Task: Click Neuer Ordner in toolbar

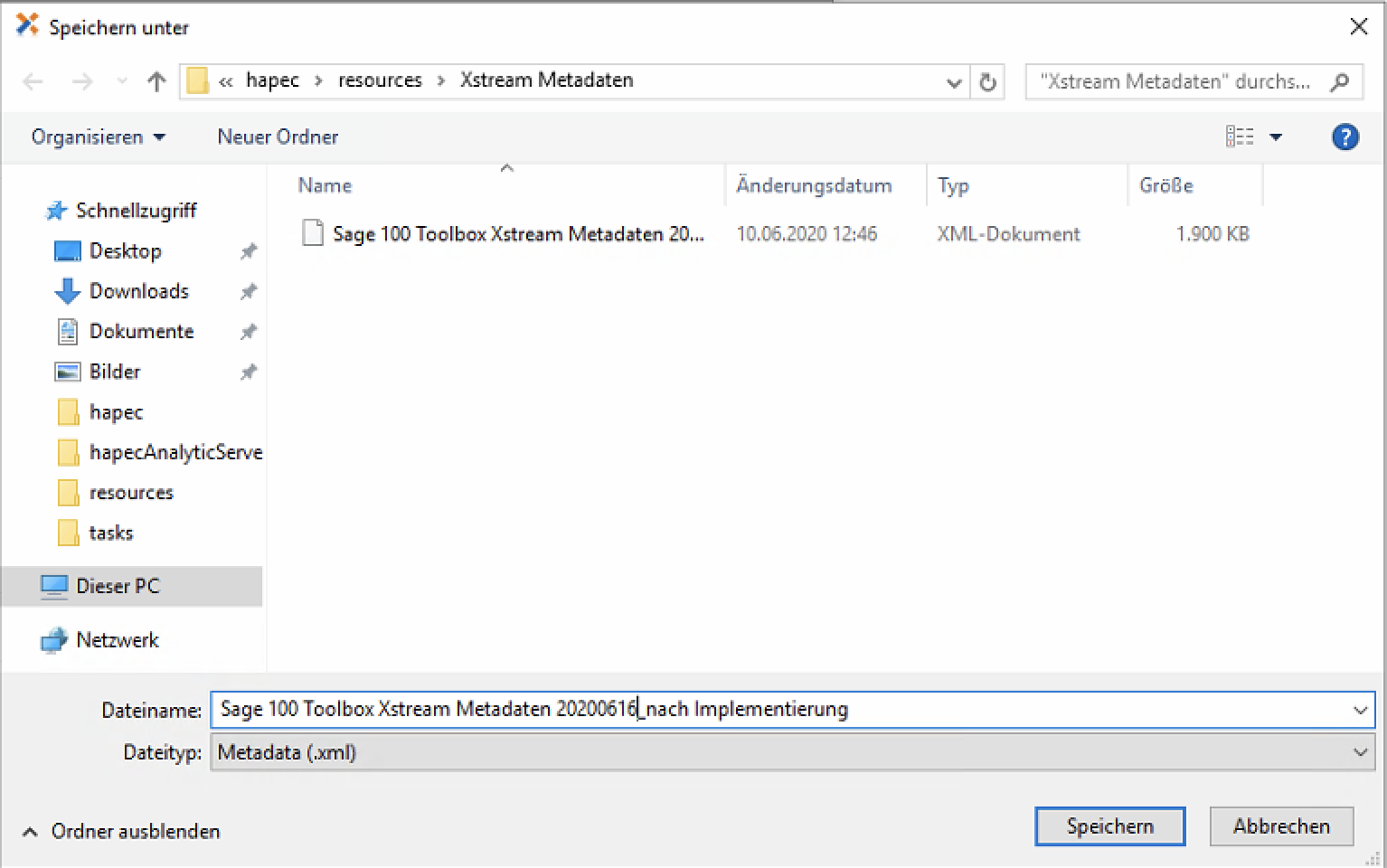Action: 278,137
